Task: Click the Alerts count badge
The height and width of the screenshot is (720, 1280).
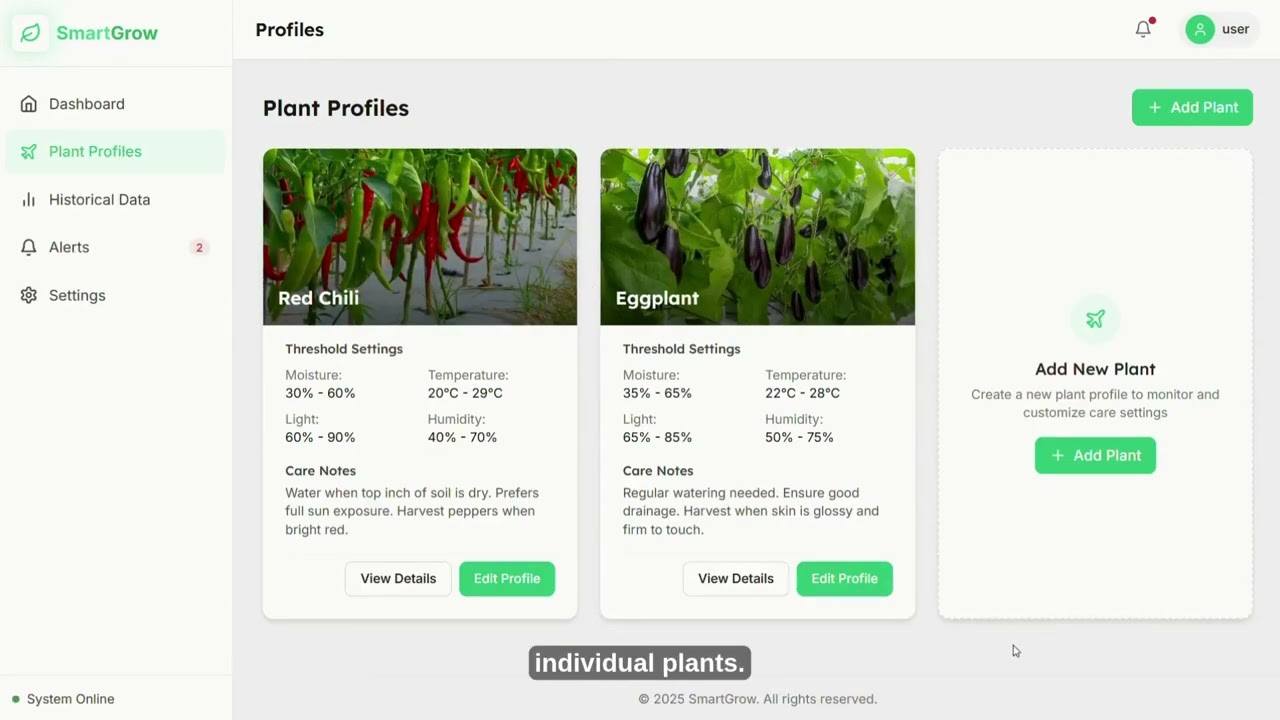Action: tap(199, 248)
